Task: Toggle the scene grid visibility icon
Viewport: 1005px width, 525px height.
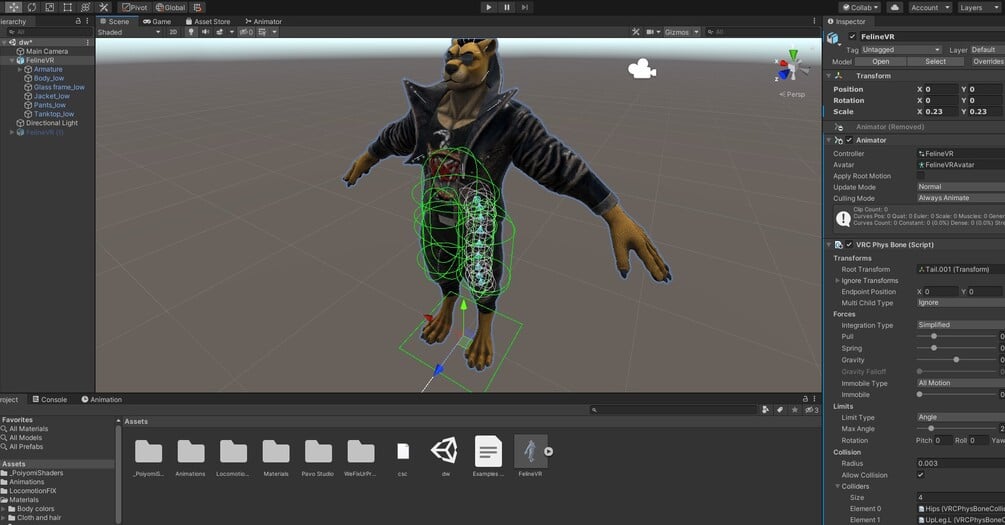Action: point(262,31)
